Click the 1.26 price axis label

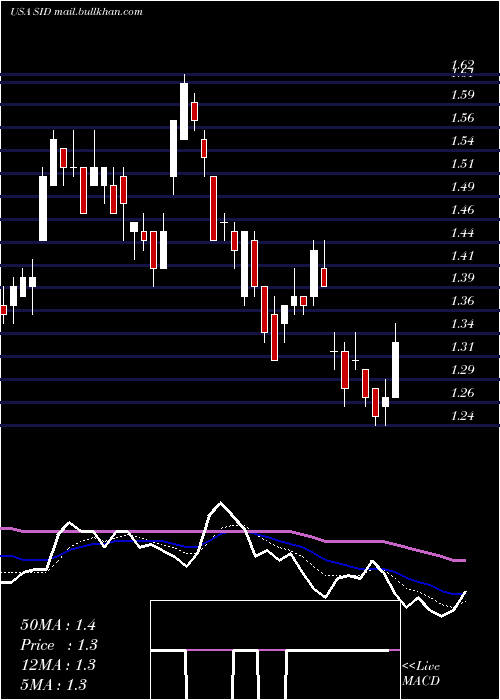(462, 393)
